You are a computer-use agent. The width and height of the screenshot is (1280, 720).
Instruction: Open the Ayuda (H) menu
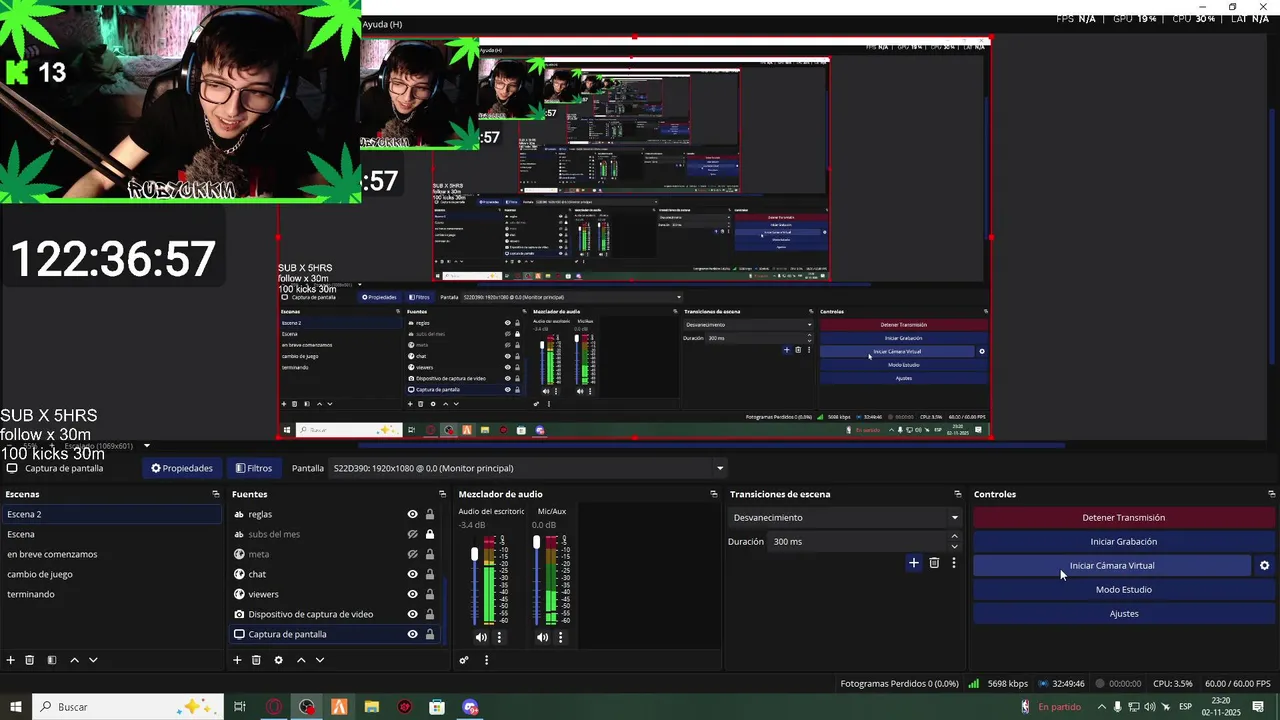click(x=382, y=24)
